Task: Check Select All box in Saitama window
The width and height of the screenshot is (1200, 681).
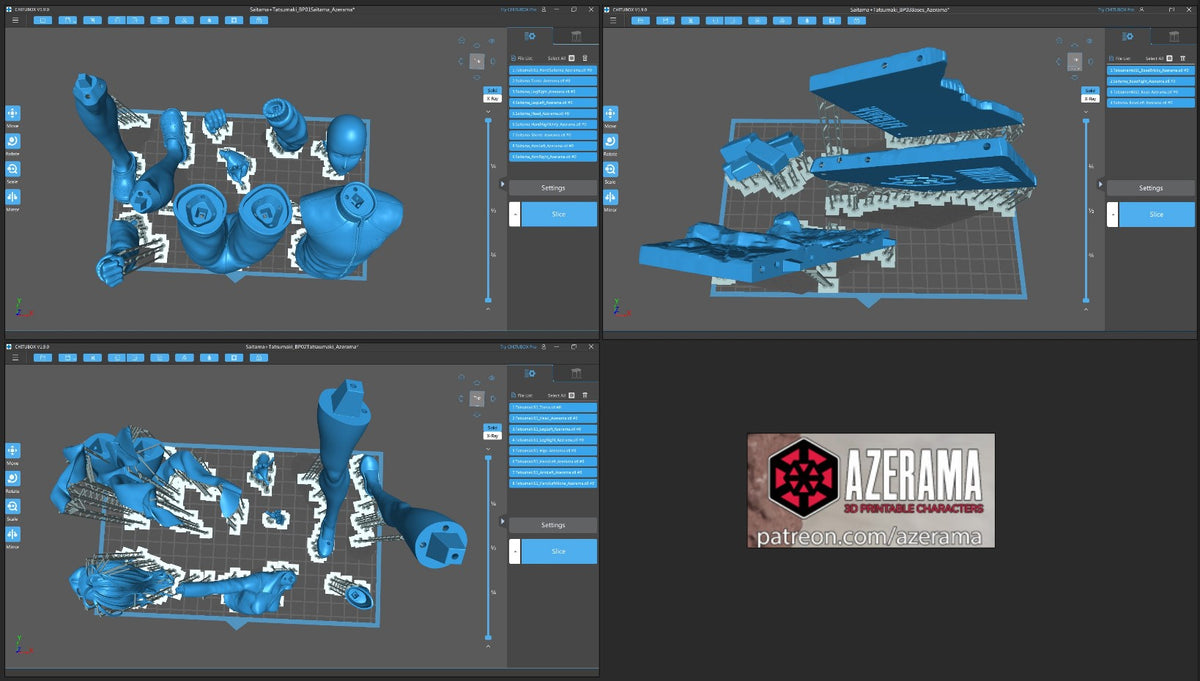Action: (572, 58)
